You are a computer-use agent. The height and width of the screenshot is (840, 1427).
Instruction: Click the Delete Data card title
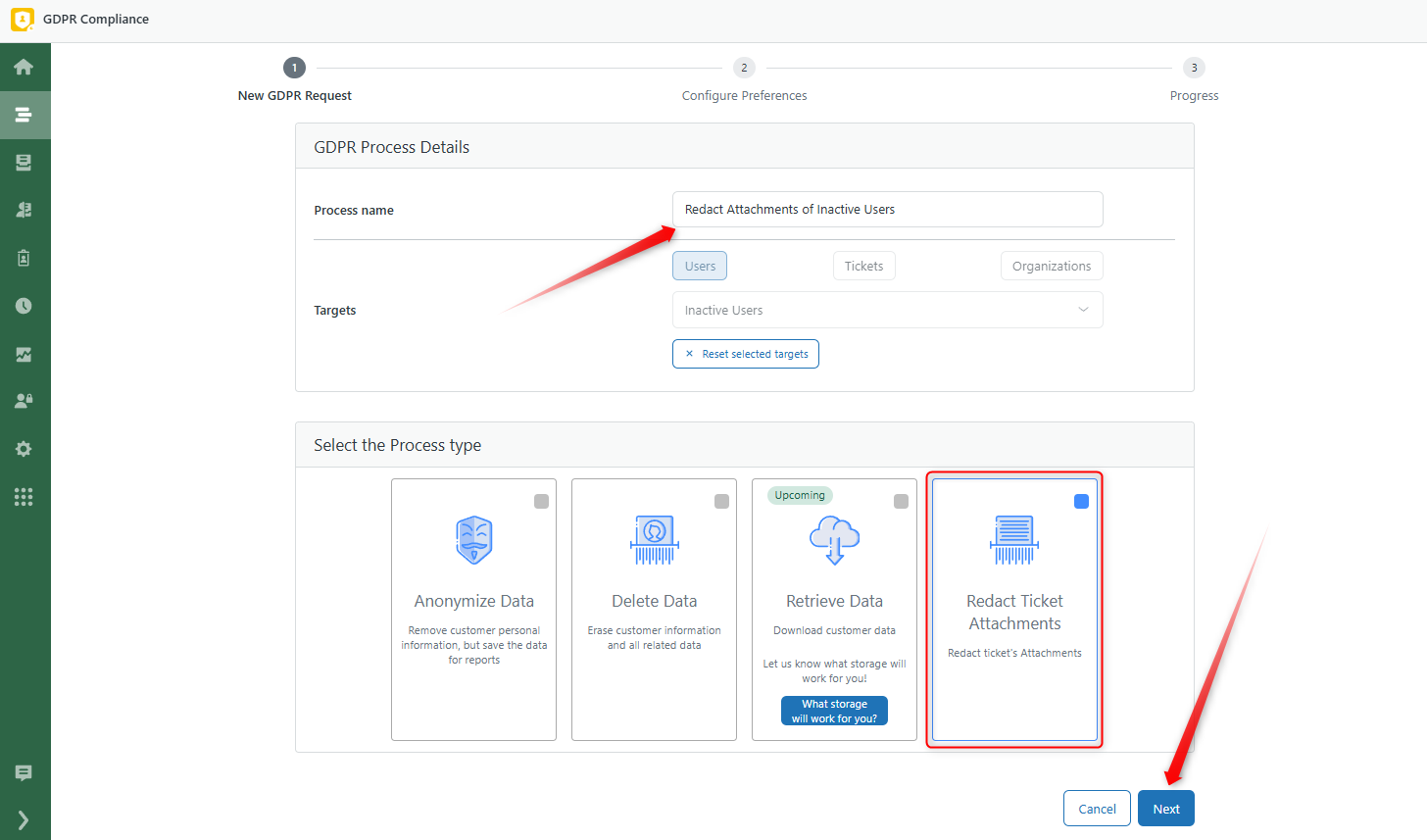(x=655, y=601)
